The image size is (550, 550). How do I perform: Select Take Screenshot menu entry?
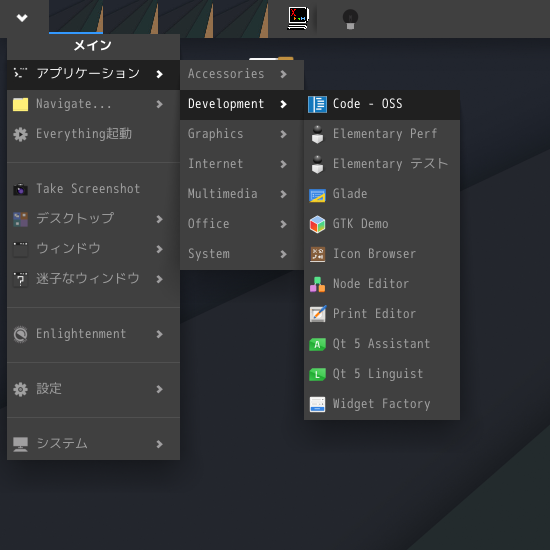point(93,189)
